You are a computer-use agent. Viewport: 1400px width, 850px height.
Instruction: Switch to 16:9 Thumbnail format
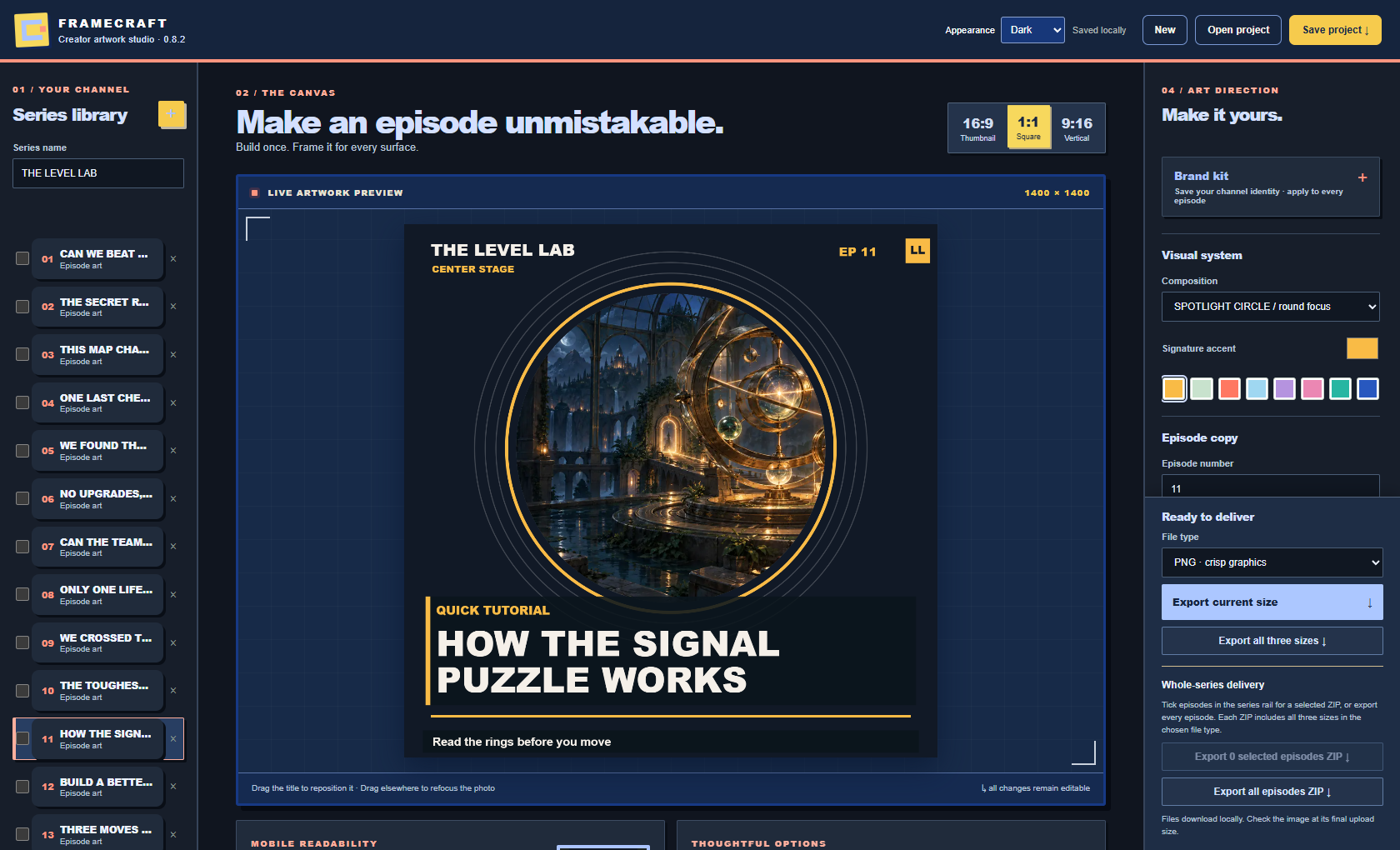point(977,128)
